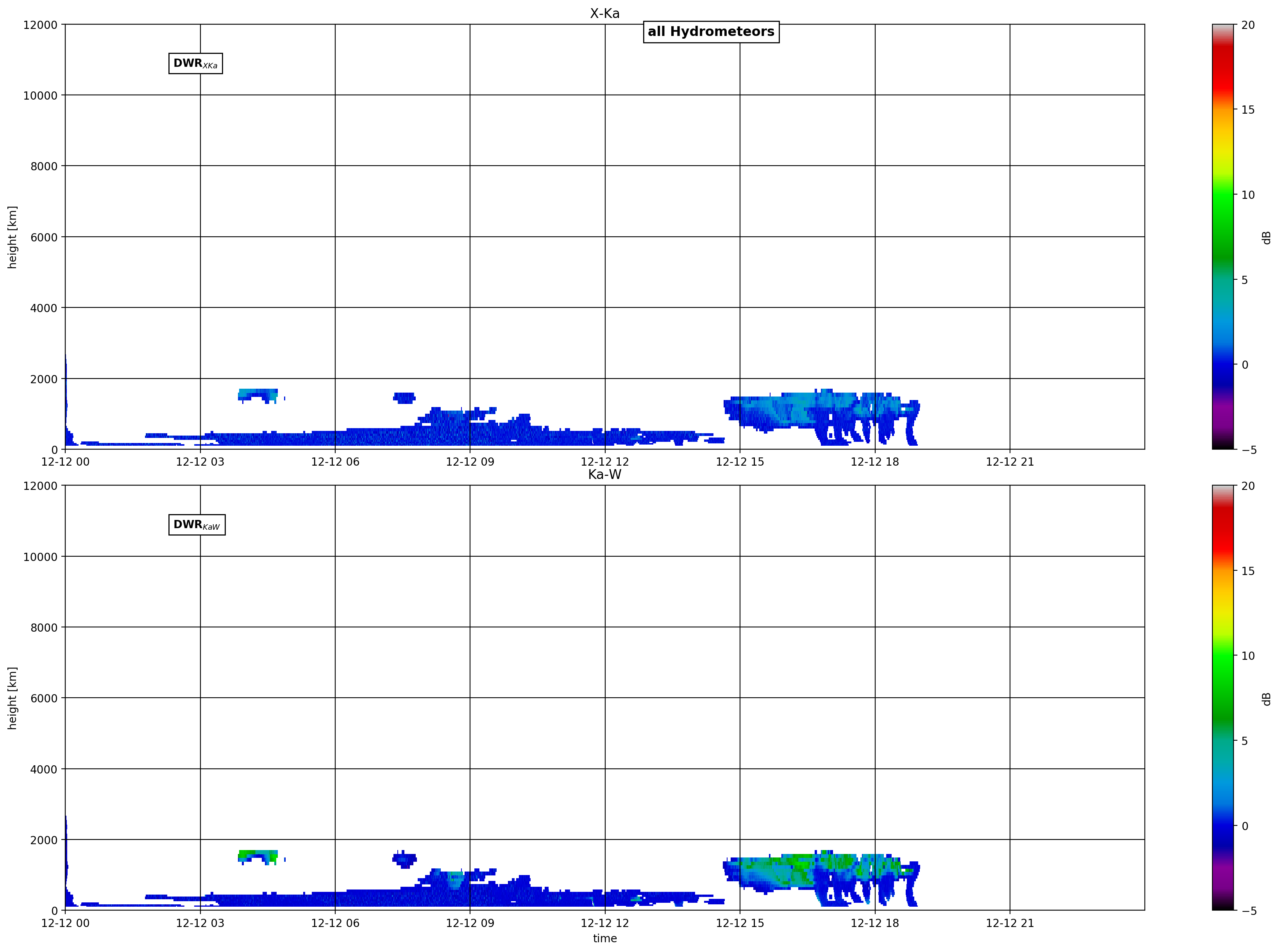Image resolution: width=1280 pixels, height=952 pixels.
Task: Select the "all Hydrometeors" annotation box
Action: 711,32
